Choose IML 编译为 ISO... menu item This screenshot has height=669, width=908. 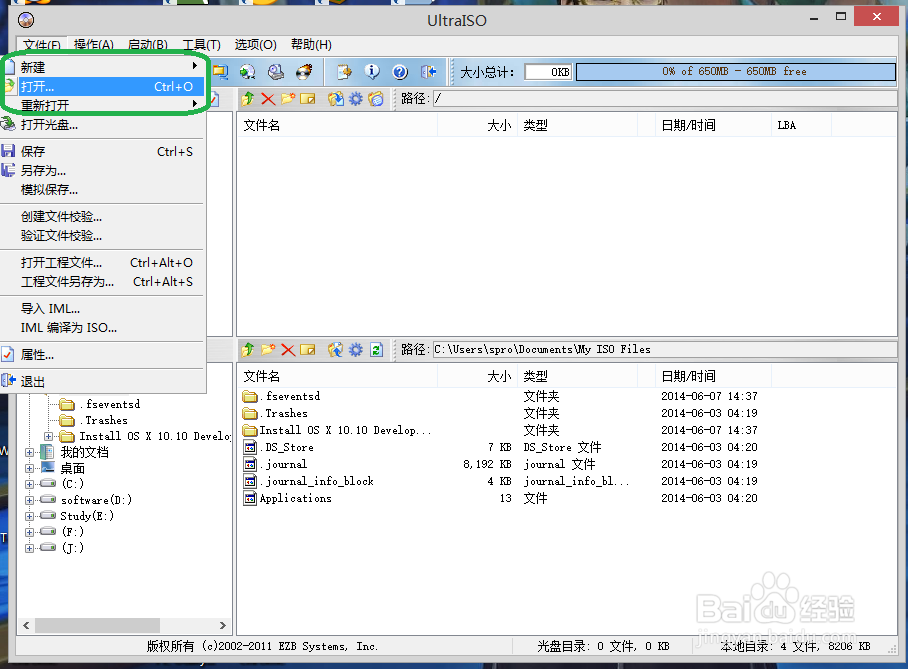tap(103, 328)
